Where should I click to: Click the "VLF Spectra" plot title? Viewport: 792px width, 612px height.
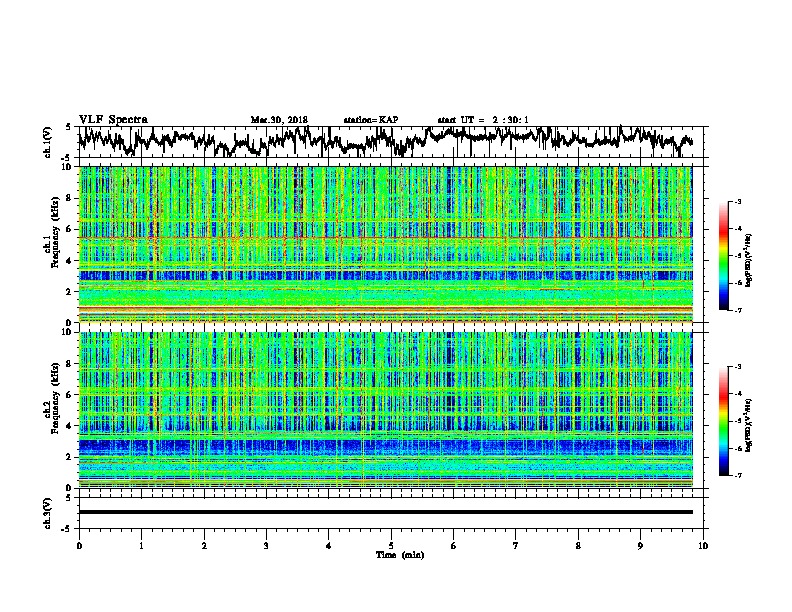[x=113, y=119]
